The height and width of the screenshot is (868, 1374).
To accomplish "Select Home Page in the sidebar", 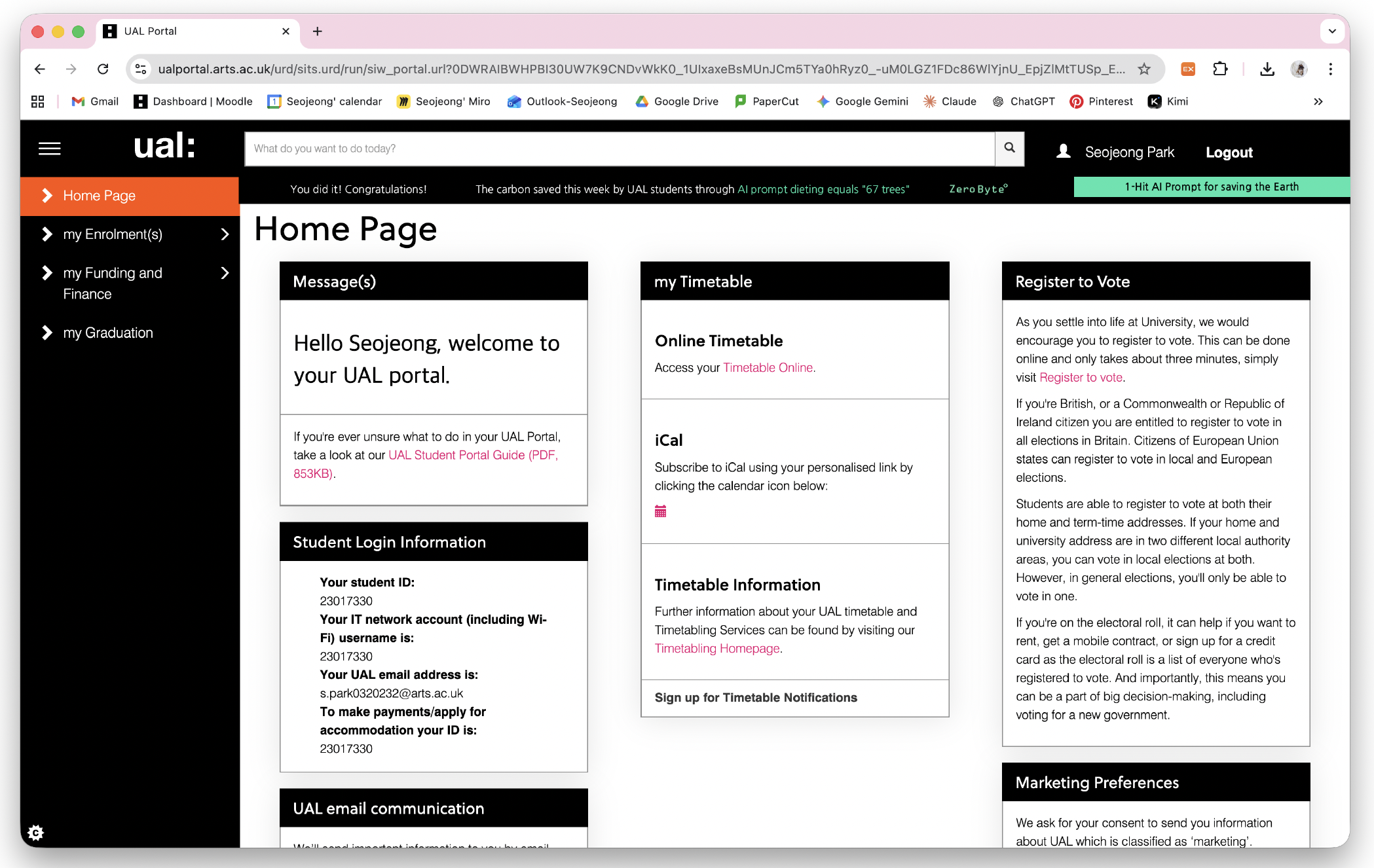I will tap(130, 196).
